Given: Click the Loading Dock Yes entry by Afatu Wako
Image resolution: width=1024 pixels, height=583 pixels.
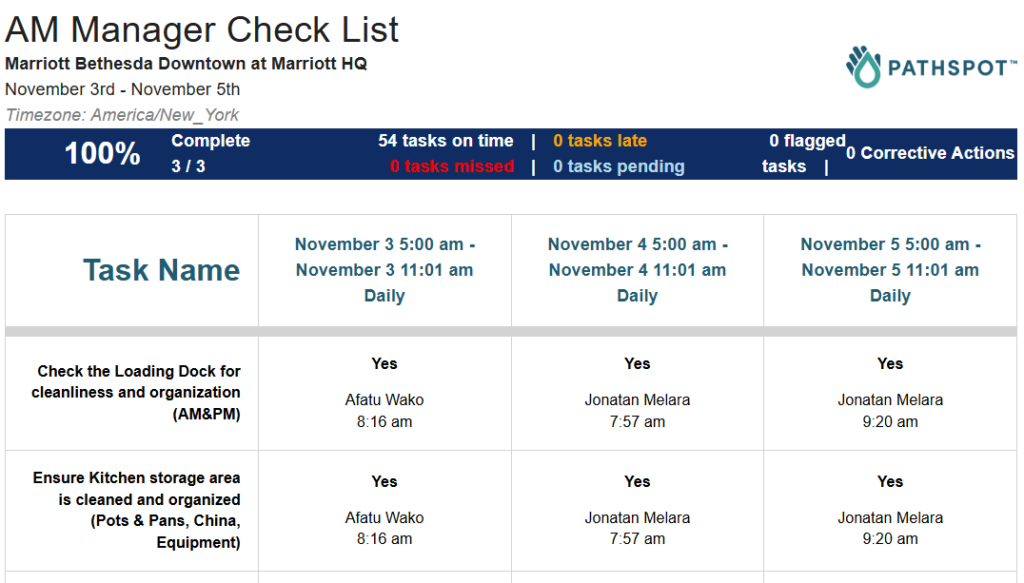Looking at the screenshot, I should [385, 364].
